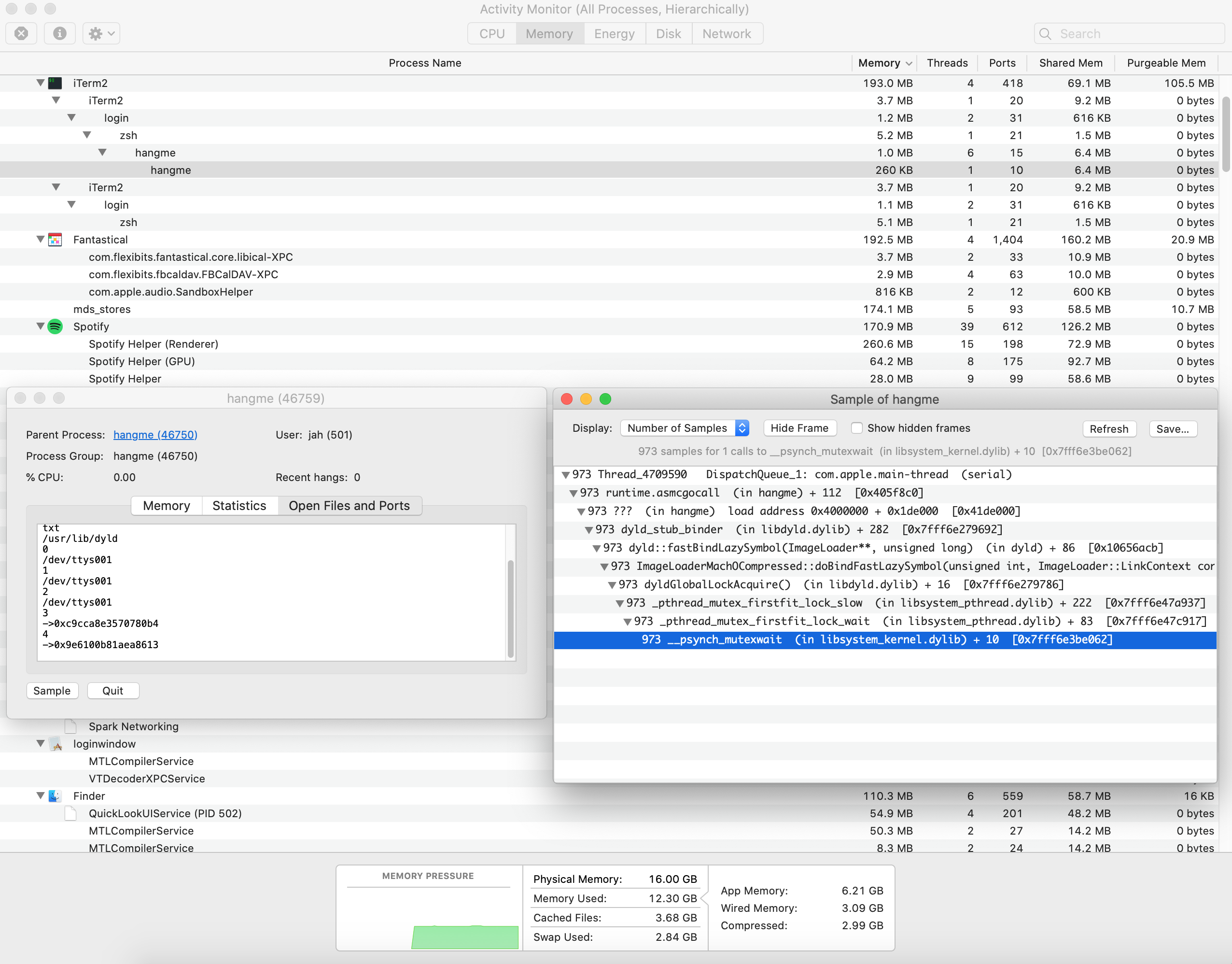Select the mds_stores process row

(609, 309)
